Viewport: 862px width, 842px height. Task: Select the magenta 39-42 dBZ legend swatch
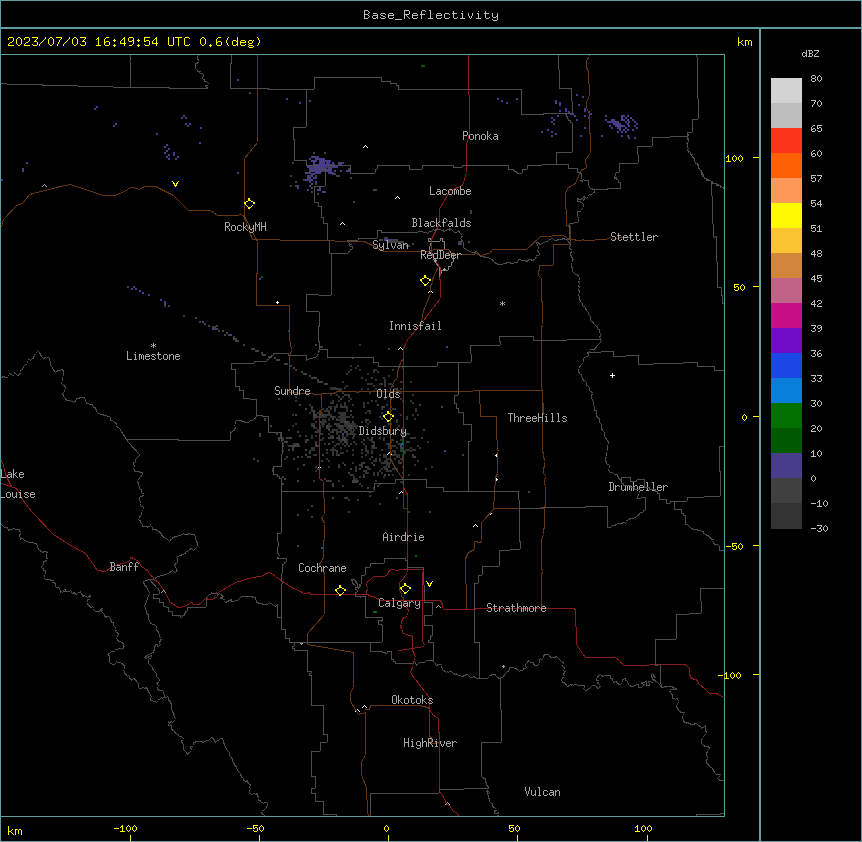(x=786, y=315)
